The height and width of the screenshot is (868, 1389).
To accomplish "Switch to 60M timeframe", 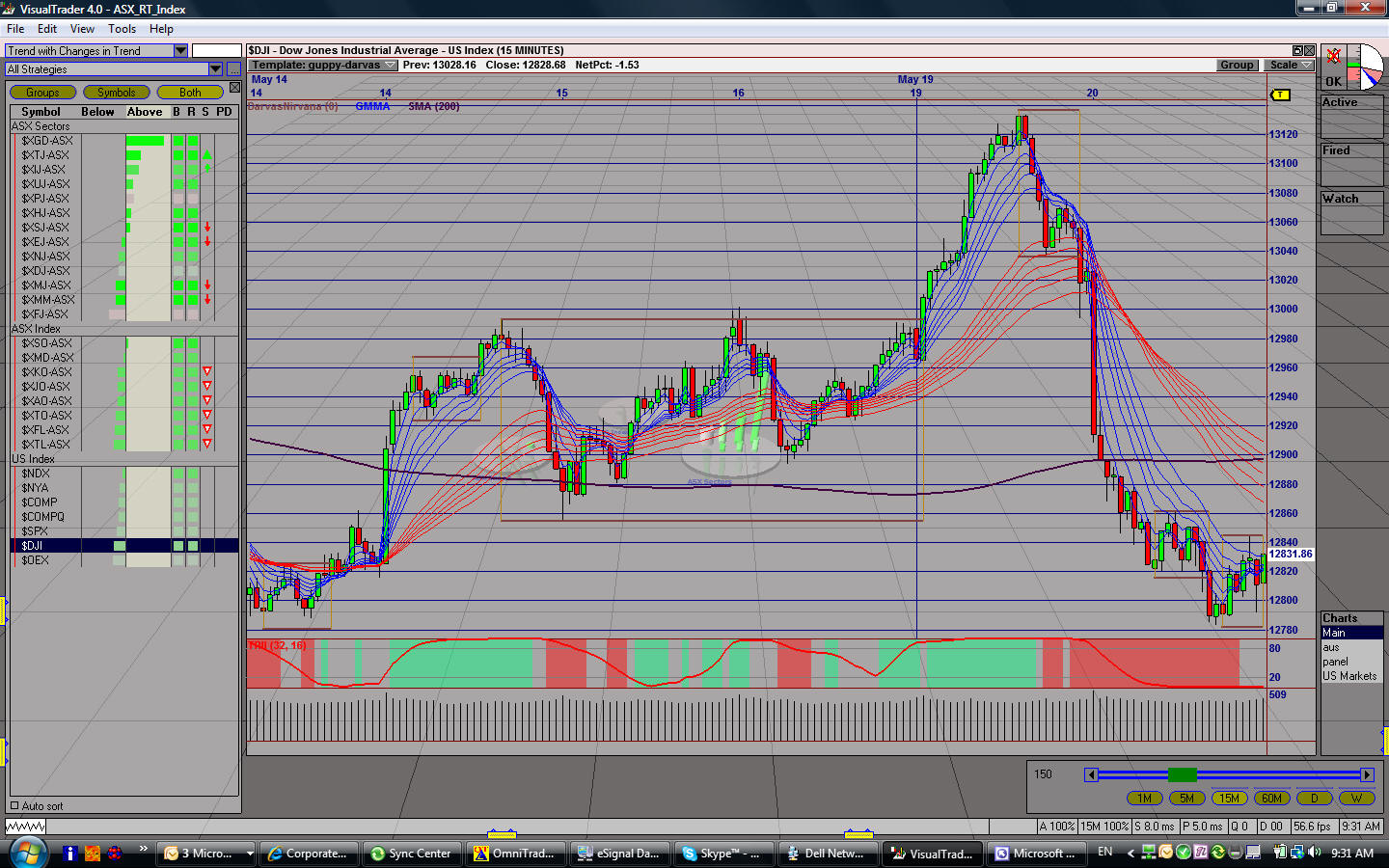I will click(1272, 798).
